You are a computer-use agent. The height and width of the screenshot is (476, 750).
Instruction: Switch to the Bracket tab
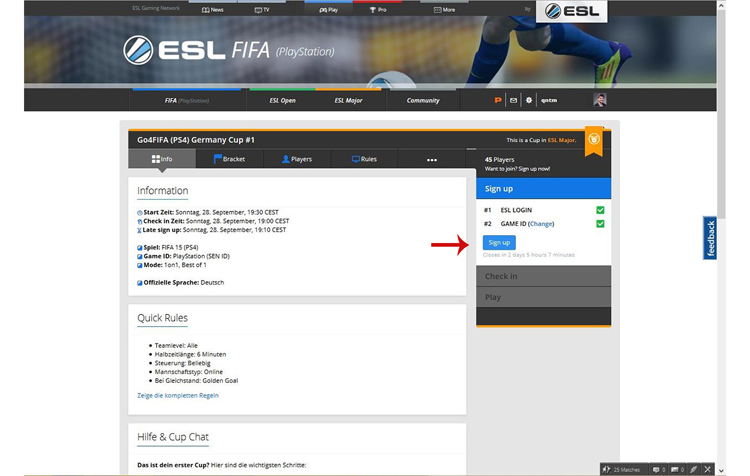click(229, 159)
